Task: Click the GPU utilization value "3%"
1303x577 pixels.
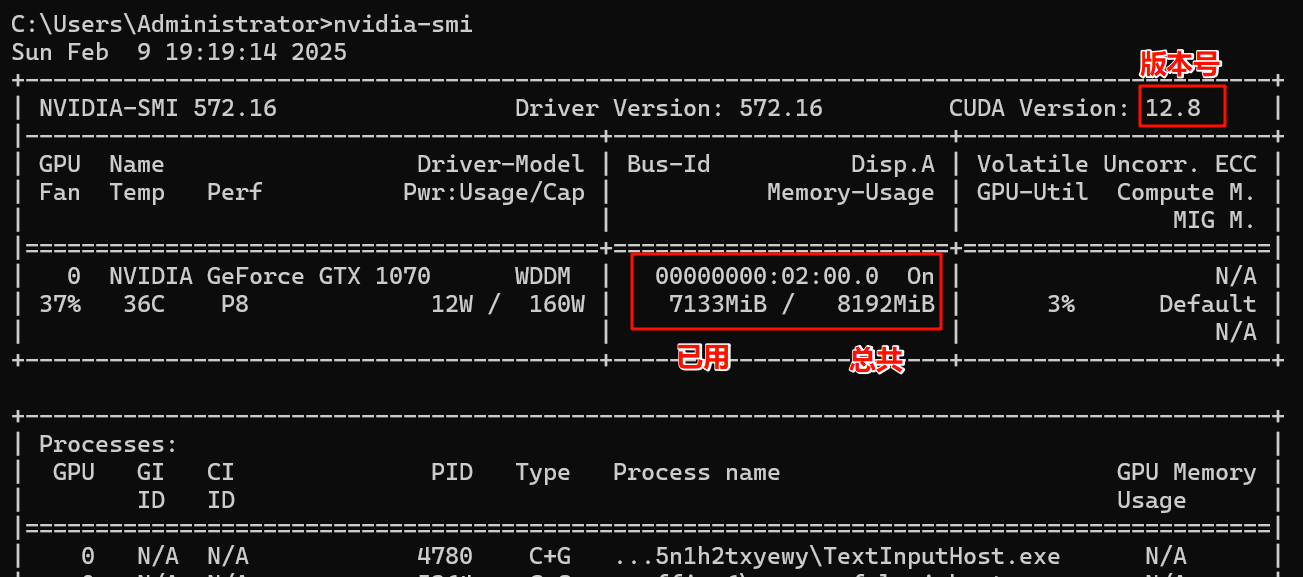Action: 1060,304
